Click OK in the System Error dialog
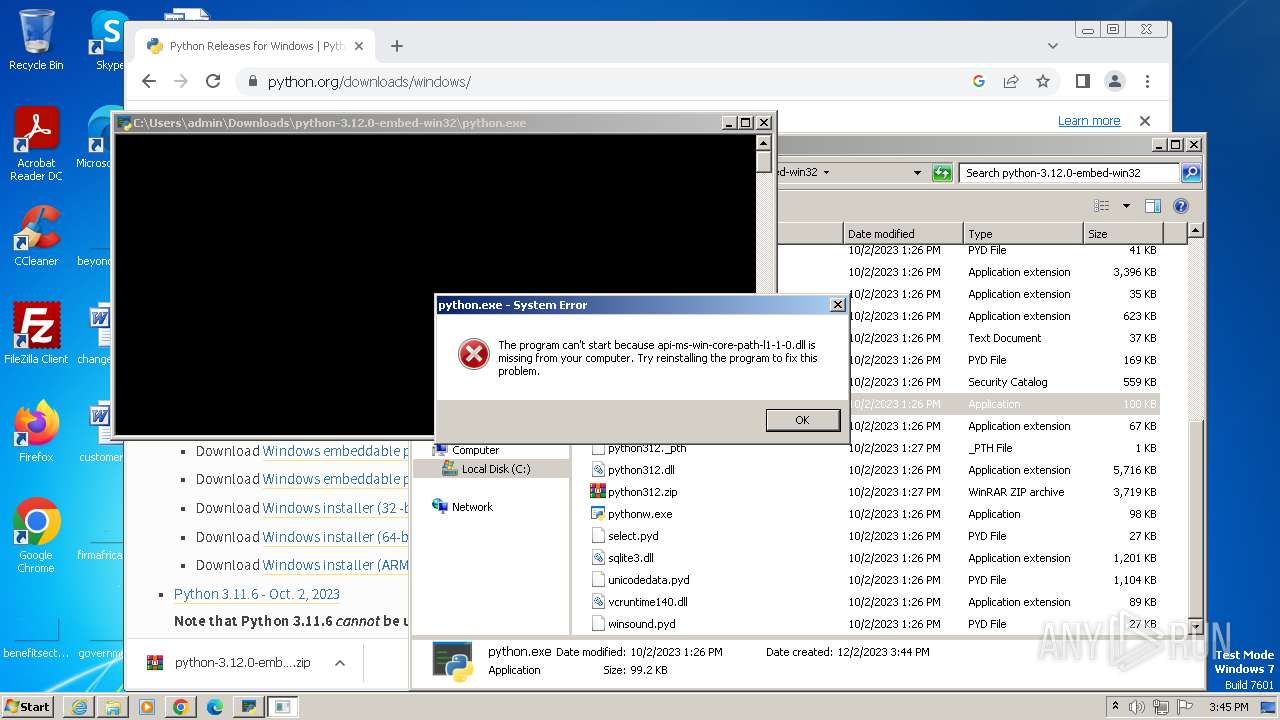The height and width of the screenshot is (720, 1280). (x=802, y=420)
